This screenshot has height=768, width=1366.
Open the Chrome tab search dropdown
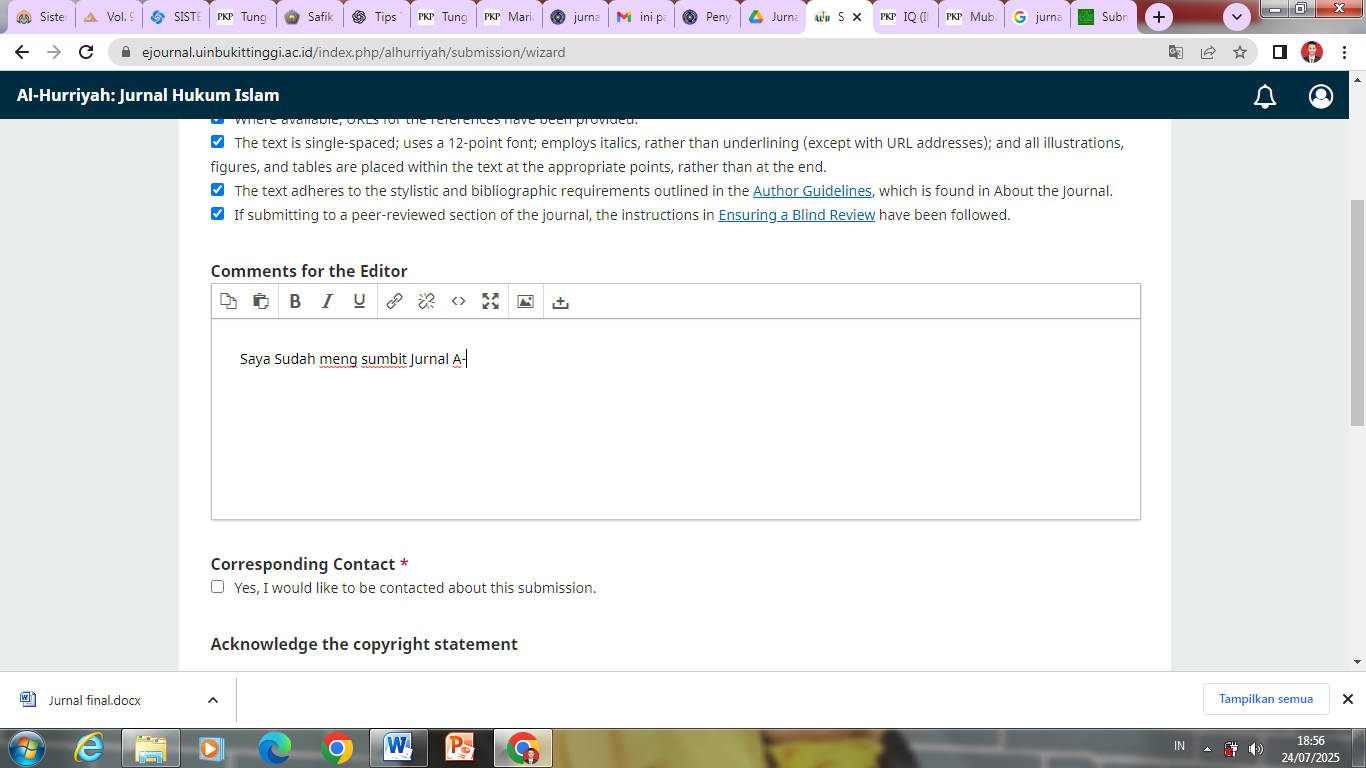pyautogui.click(x=1237, y=17)
